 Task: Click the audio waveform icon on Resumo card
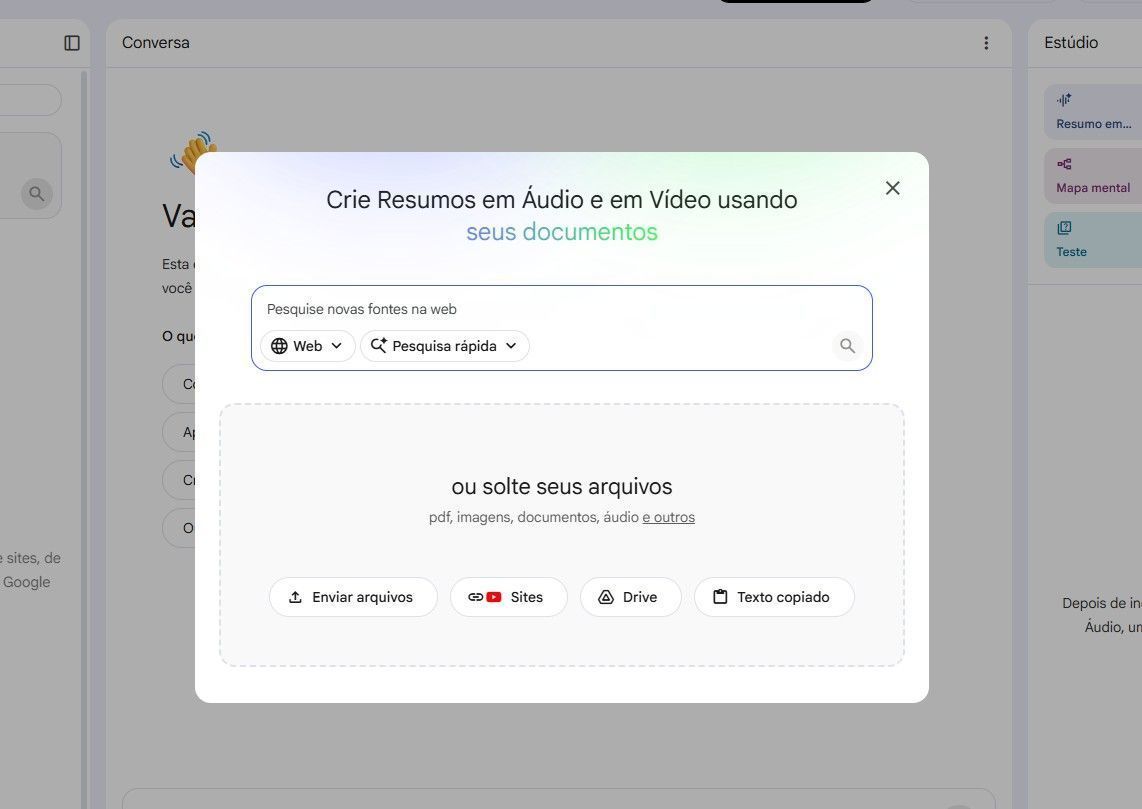click(x=1064, y=100)
